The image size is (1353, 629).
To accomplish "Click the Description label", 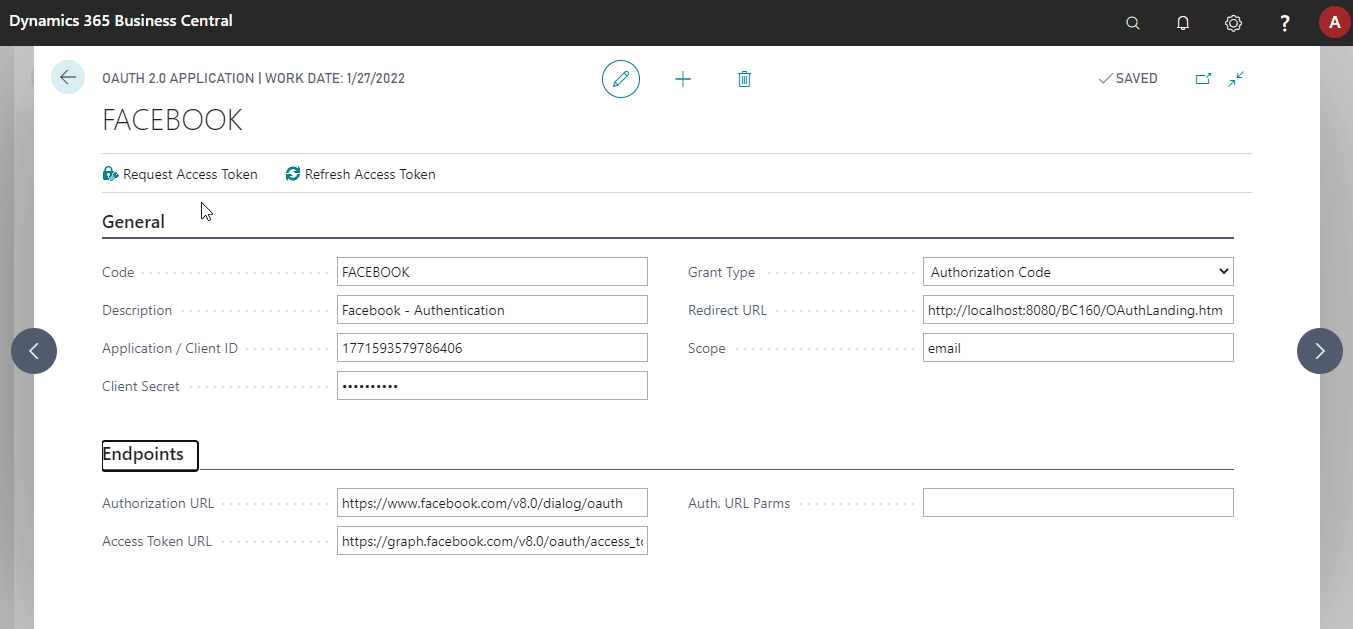I will point(137,310).
